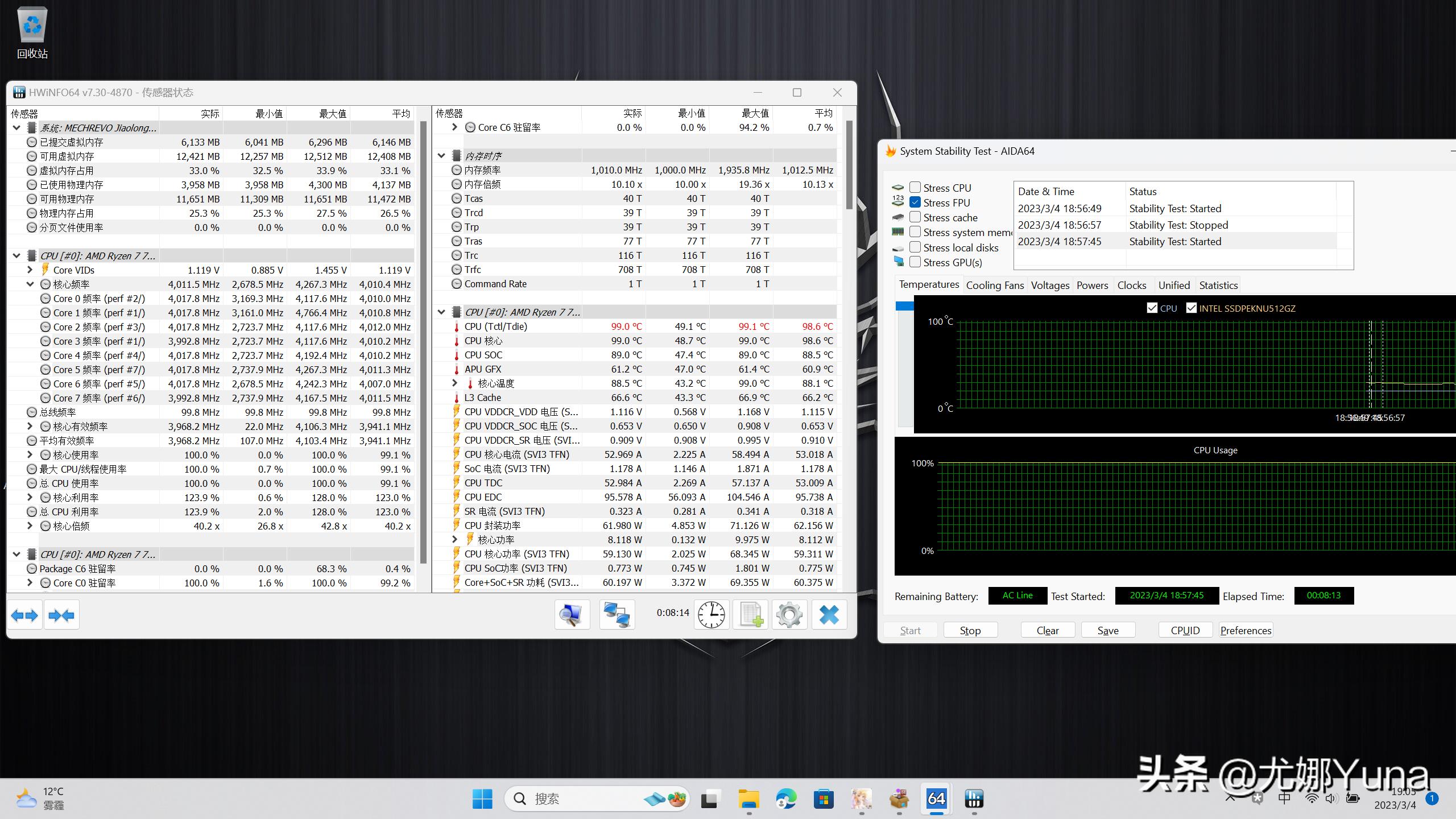The image size is (1456, 819).
Task: Expand the Core C6 驻留率 row
Action: 454,127
